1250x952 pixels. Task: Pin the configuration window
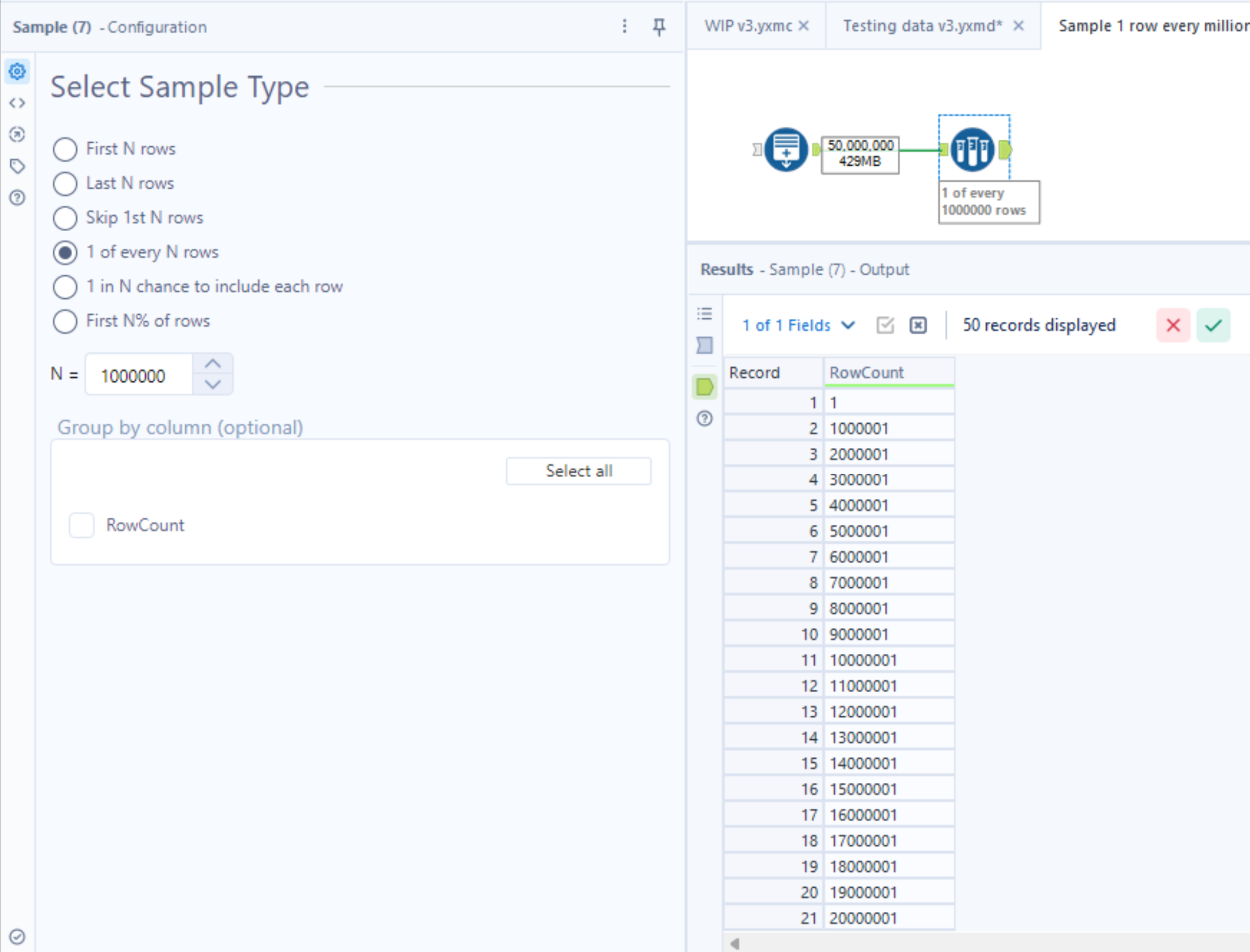[659, 26]
